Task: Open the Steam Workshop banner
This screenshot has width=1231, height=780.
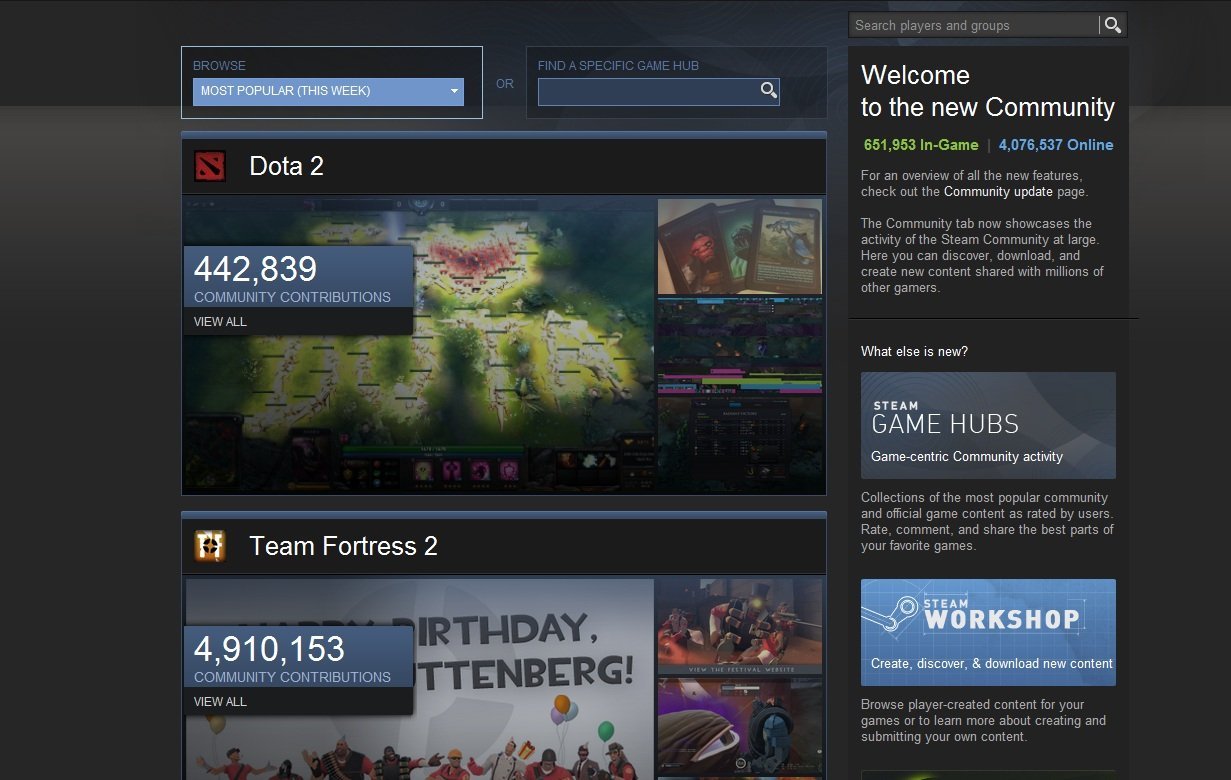Action: click(x=988, y=632)
